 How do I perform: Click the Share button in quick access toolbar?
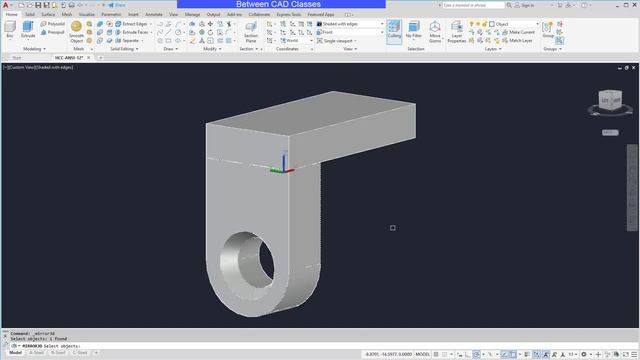tap(117, 5)
